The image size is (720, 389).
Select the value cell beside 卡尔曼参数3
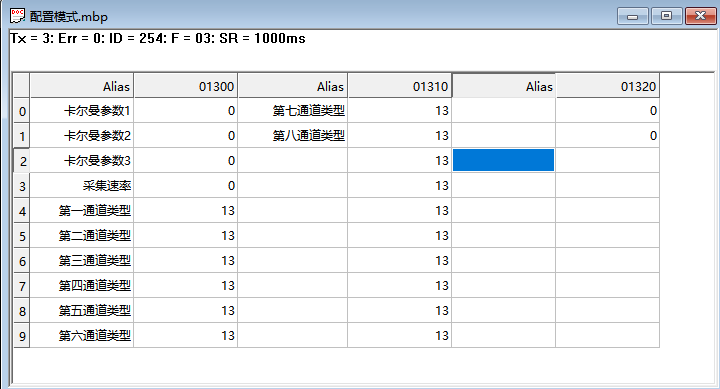coord(186,160)
